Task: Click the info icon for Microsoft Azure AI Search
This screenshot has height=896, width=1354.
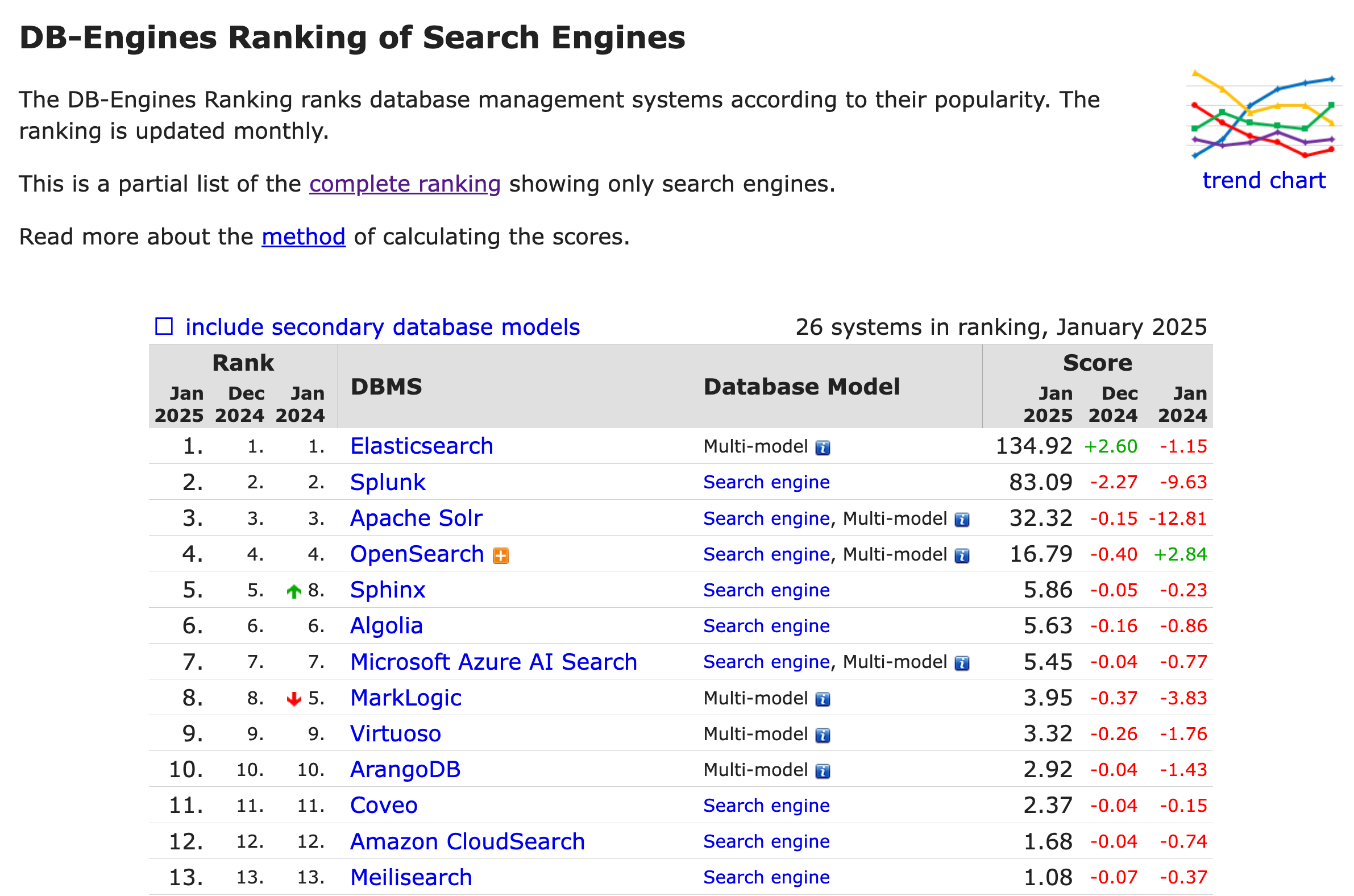Action: pos(962,663)
